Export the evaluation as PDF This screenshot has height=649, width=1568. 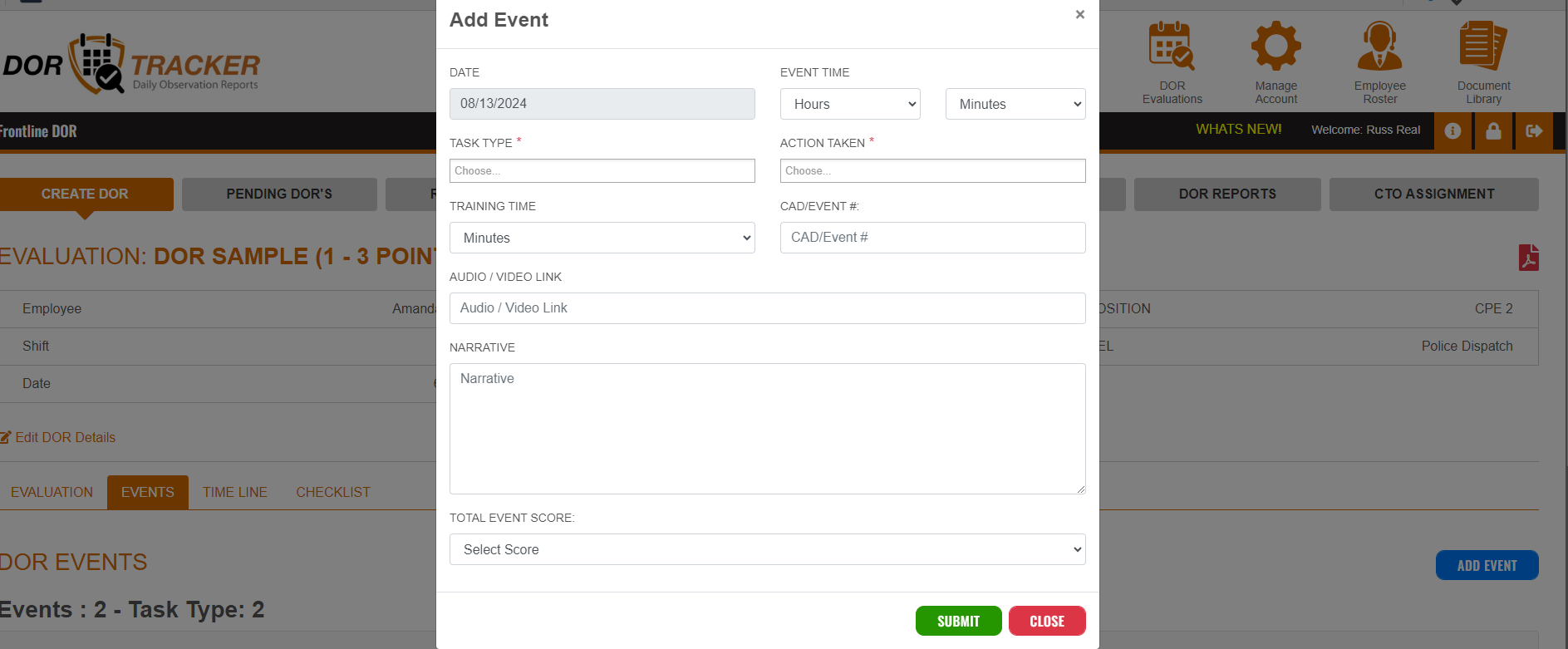click(1530, 257)
